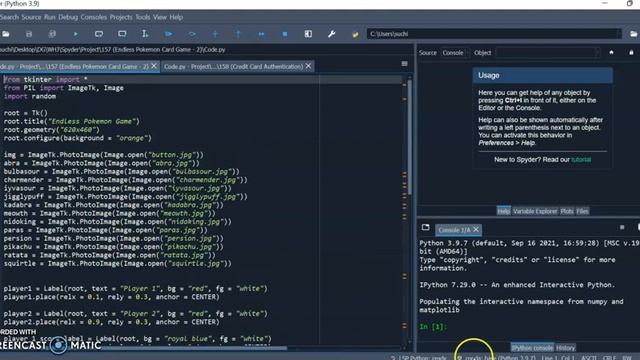640x360 pixels.
Task: Open the Tools menu
Action: 142,17
